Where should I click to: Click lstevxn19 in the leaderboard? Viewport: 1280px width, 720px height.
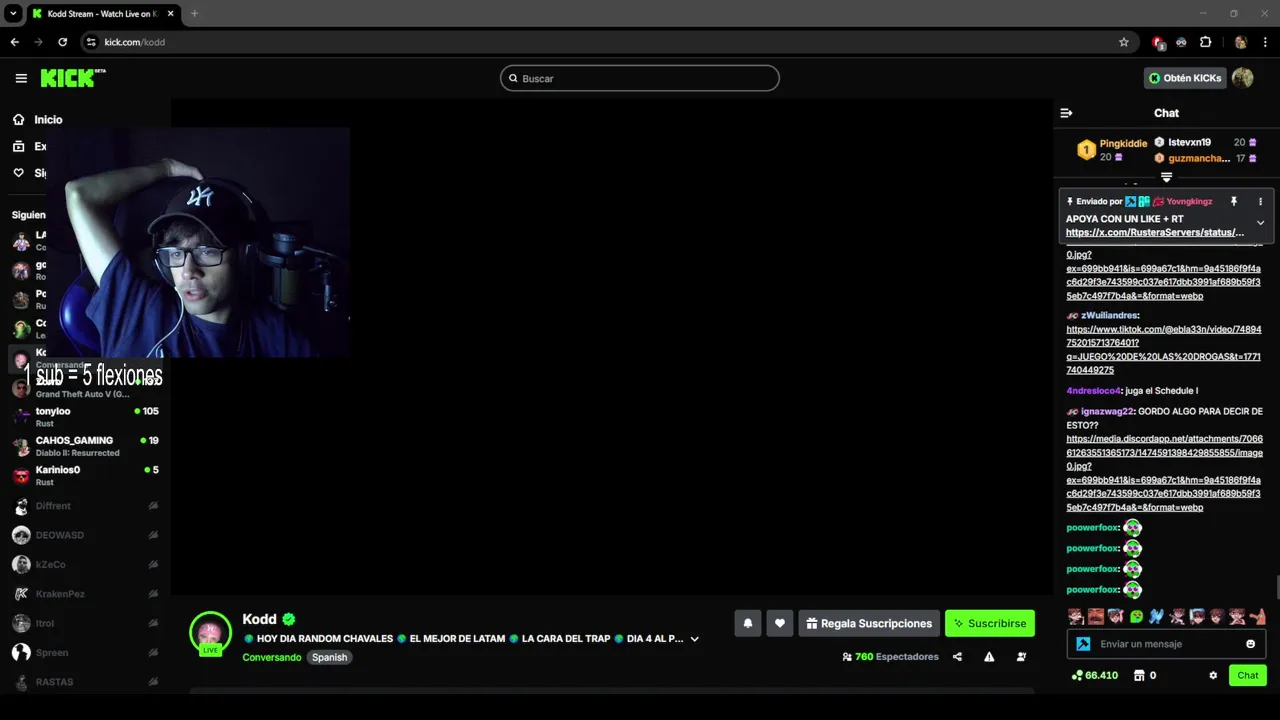pyautogui.click(x=1189, y=143)
